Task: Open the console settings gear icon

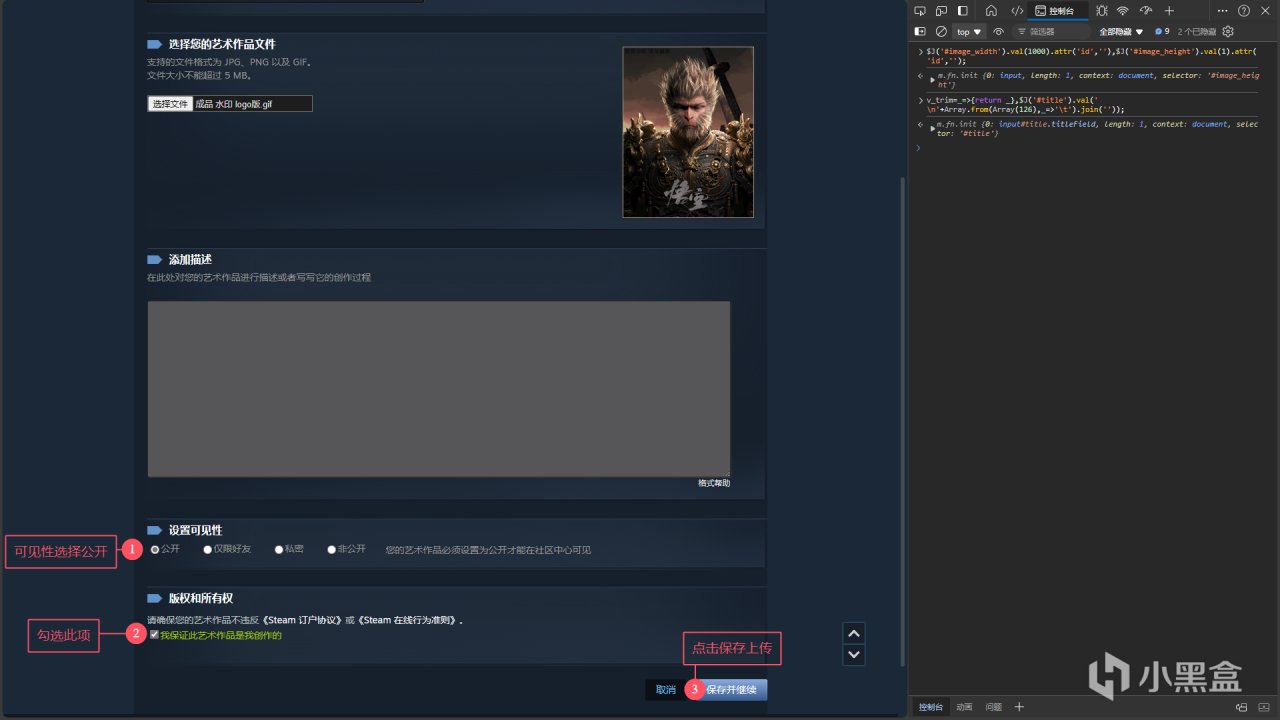Action: [1228, 32]
